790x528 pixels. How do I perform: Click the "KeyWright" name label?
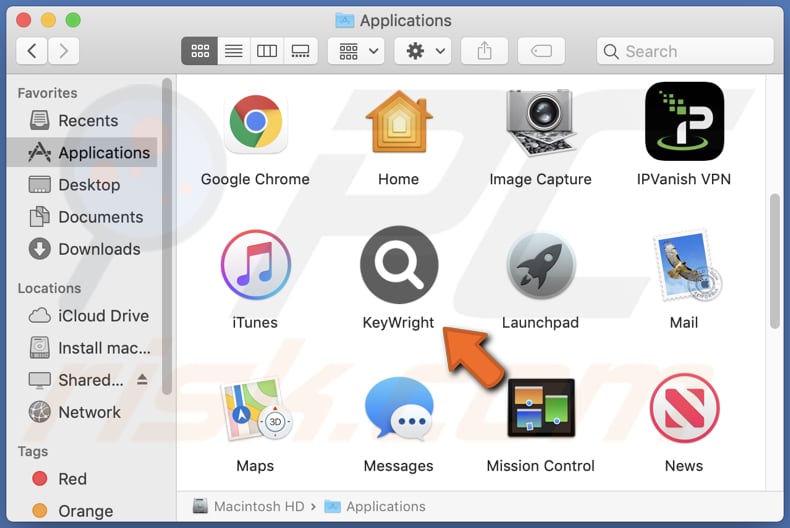pyautogui.click(x=399, y=322)
